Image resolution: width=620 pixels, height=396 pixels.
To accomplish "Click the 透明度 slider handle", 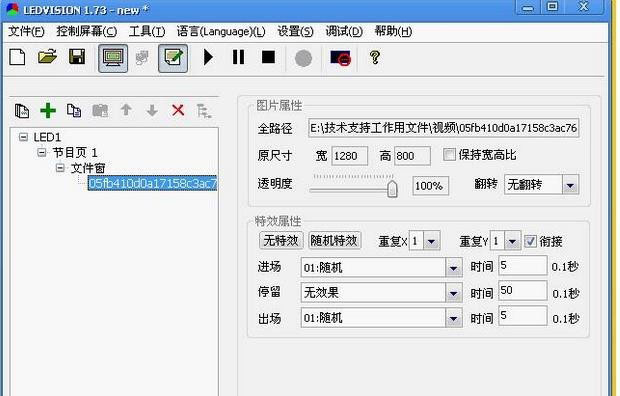I will [x=392, y=188].
